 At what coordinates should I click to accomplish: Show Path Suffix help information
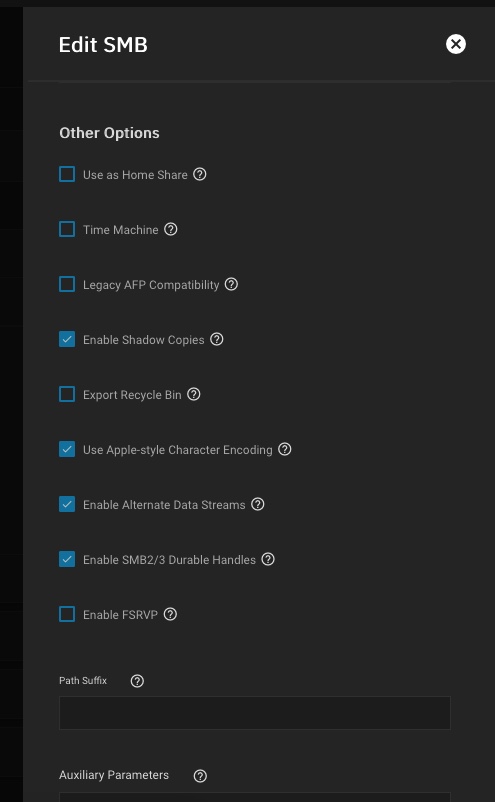(137, 681)
